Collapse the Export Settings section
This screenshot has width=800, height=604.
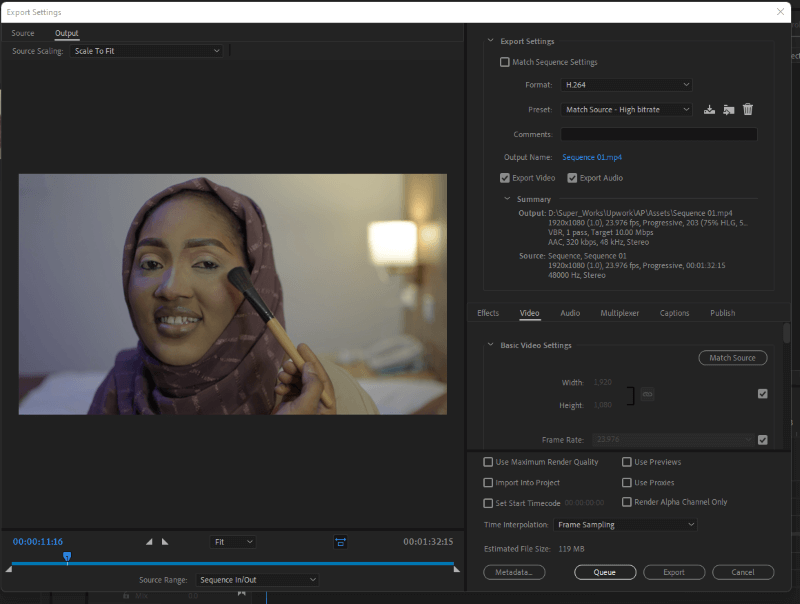(490, 41)
